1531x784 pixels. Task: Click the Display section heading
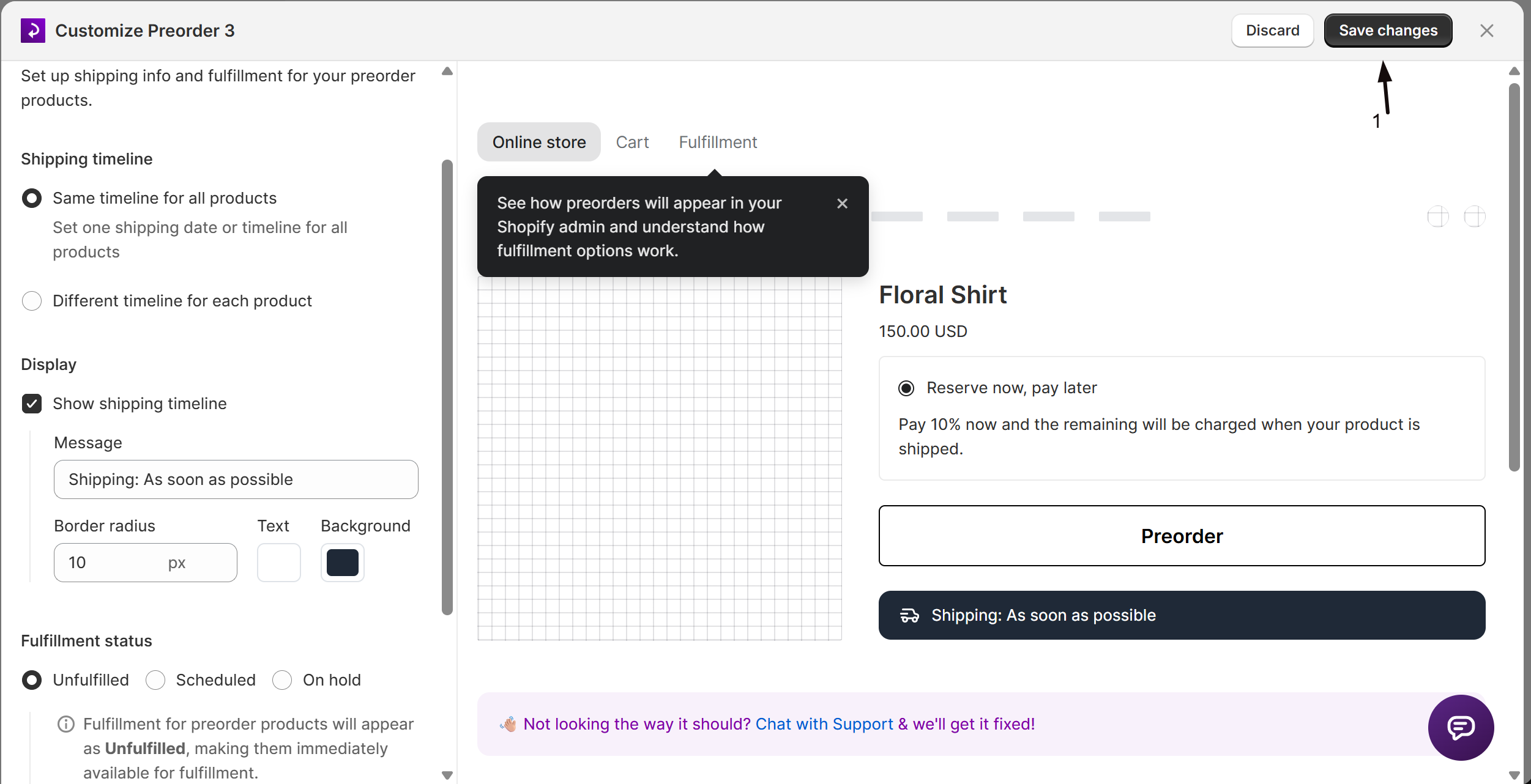click(49, 364)
